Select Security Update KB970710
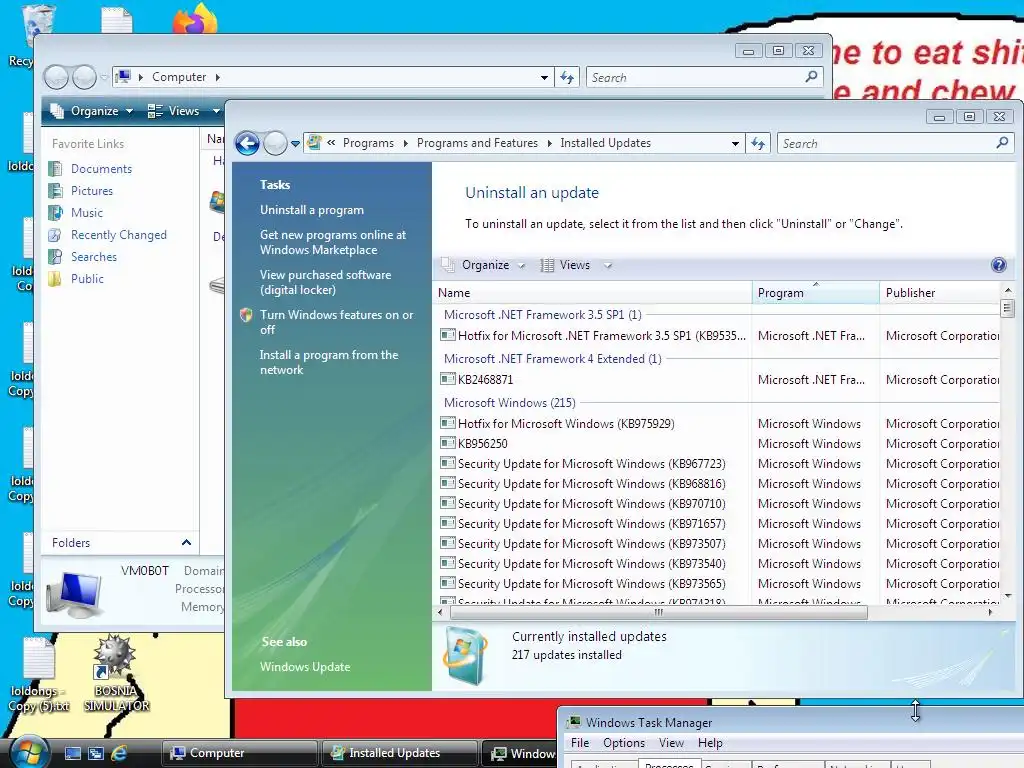Viewport: 1024px width, 768px height. pyautogui.click(x=719, y=504)
